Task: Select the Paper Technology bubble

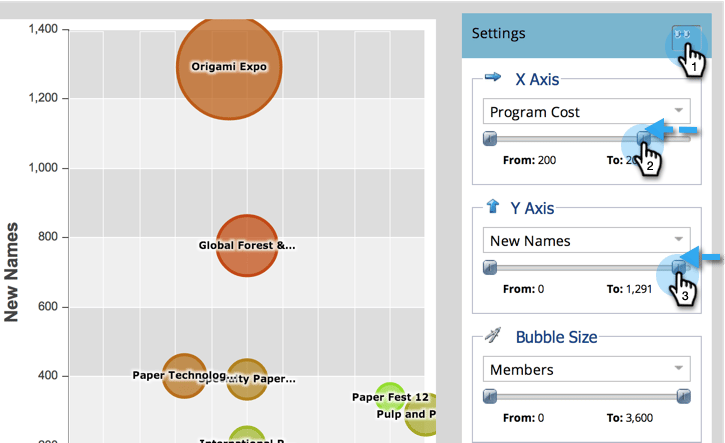Action: click(x=183, y=375)
